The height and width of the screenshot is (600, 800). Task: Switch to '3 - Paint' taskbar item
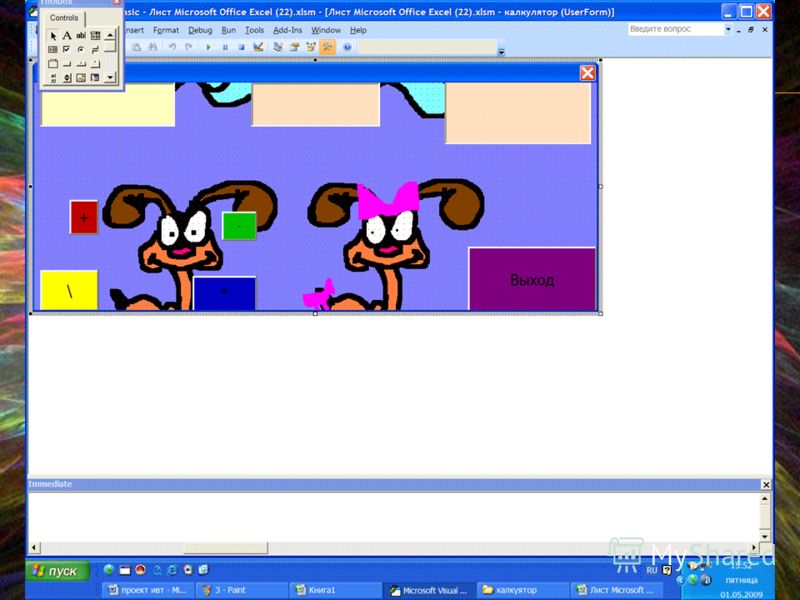pos(242,590)
